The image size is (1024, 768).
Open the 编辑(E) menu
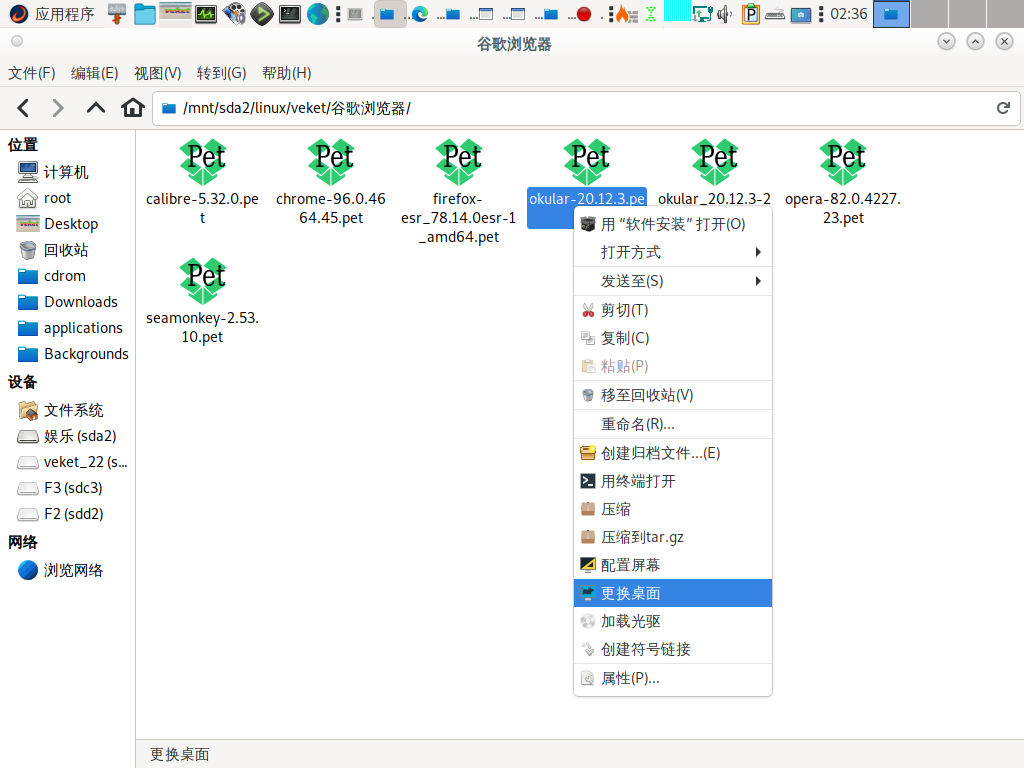[95, 73]
